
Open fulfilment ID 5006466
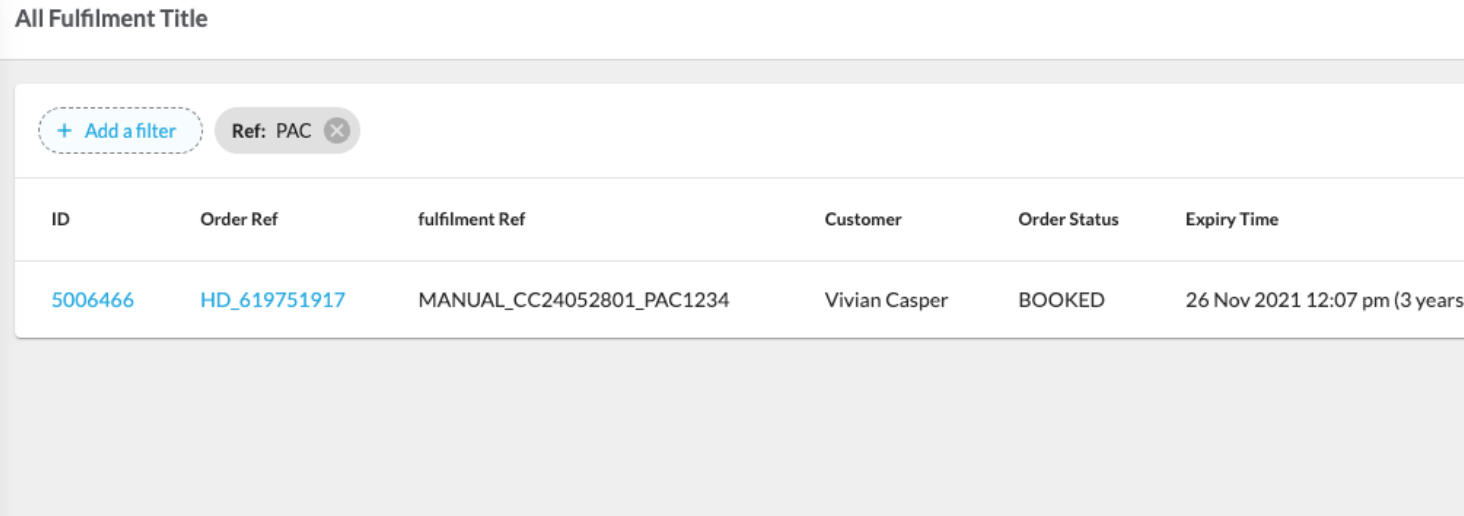point(93,300)
